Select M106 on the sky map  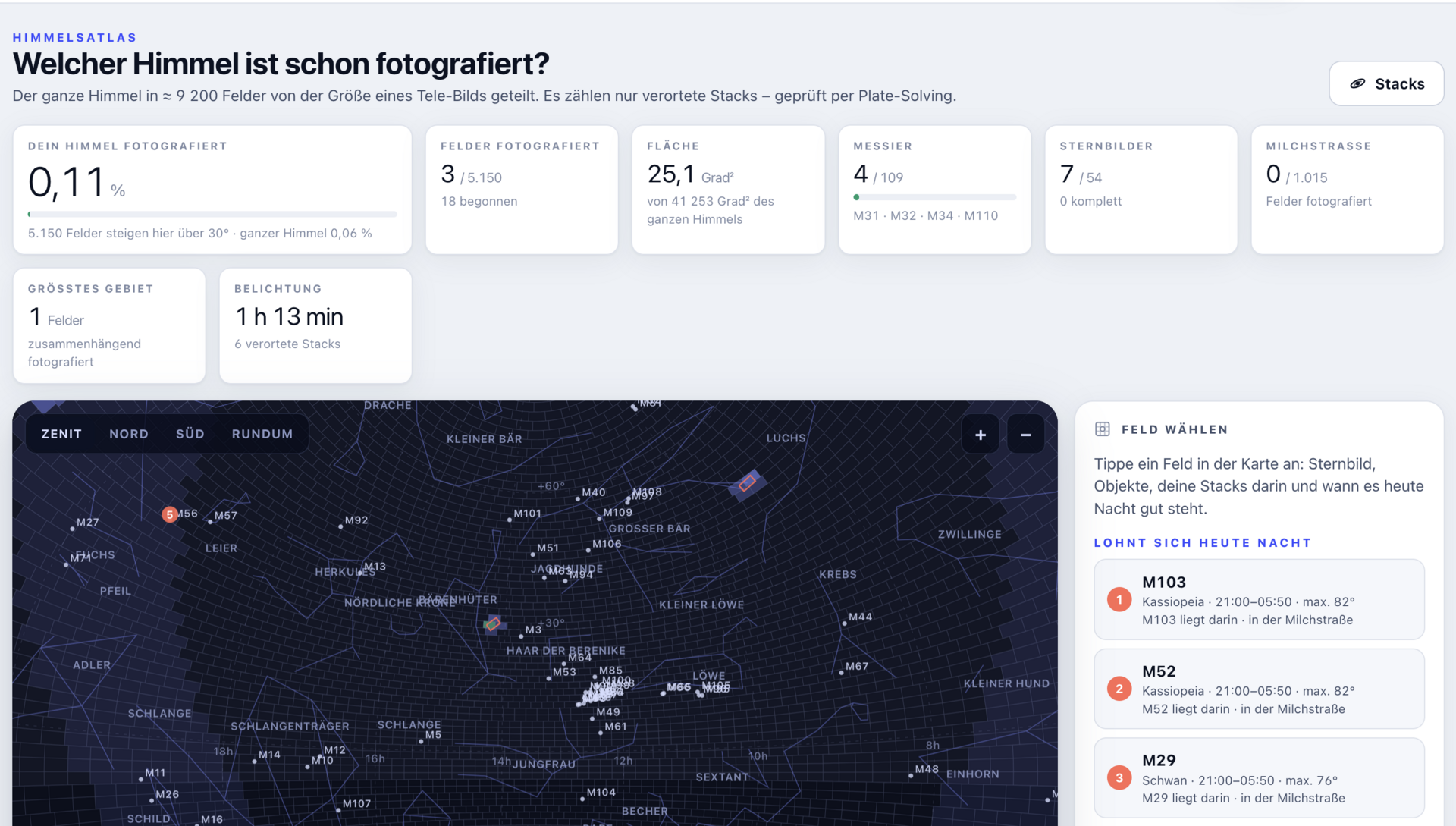[588, 550]
